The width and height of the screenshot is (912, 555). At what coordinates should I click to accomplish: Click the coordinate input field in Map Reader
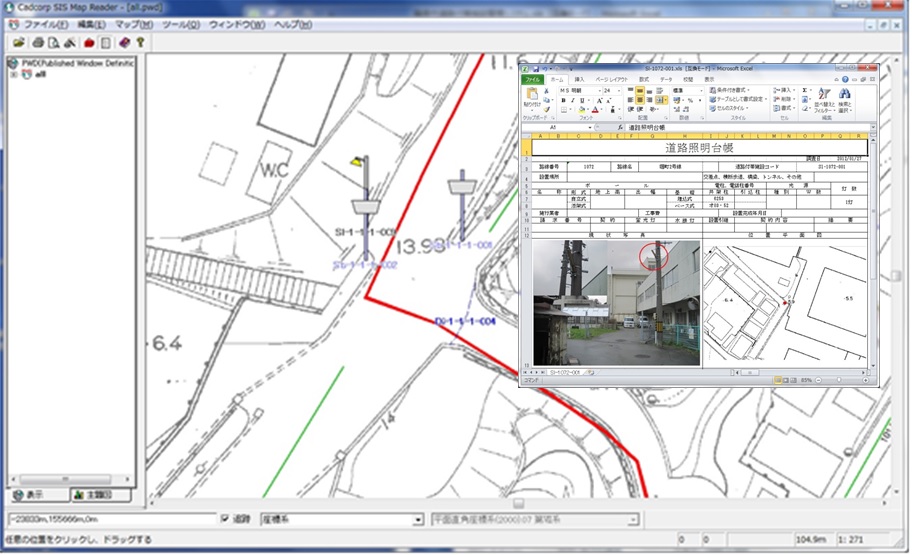coord(112,519)
